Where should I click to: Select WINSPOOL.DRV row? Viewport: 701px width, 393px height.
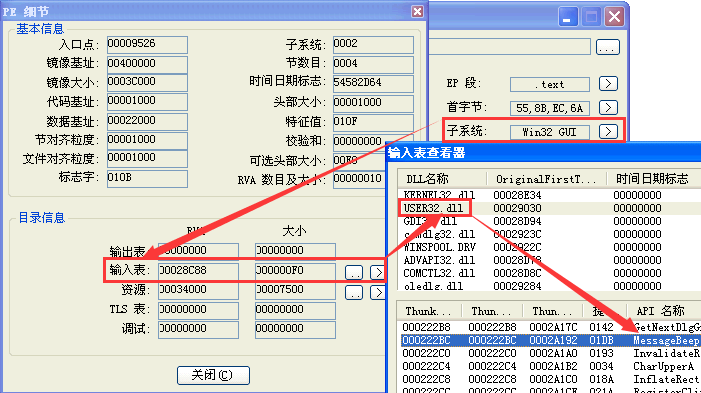[550, 247]
